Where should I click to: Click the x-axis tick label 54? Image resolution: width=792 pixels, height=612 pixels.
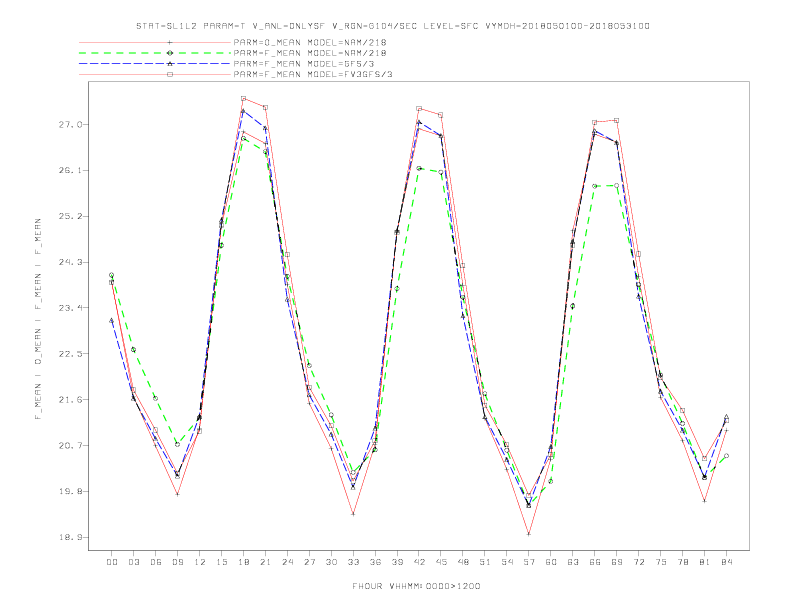[507, 562]
